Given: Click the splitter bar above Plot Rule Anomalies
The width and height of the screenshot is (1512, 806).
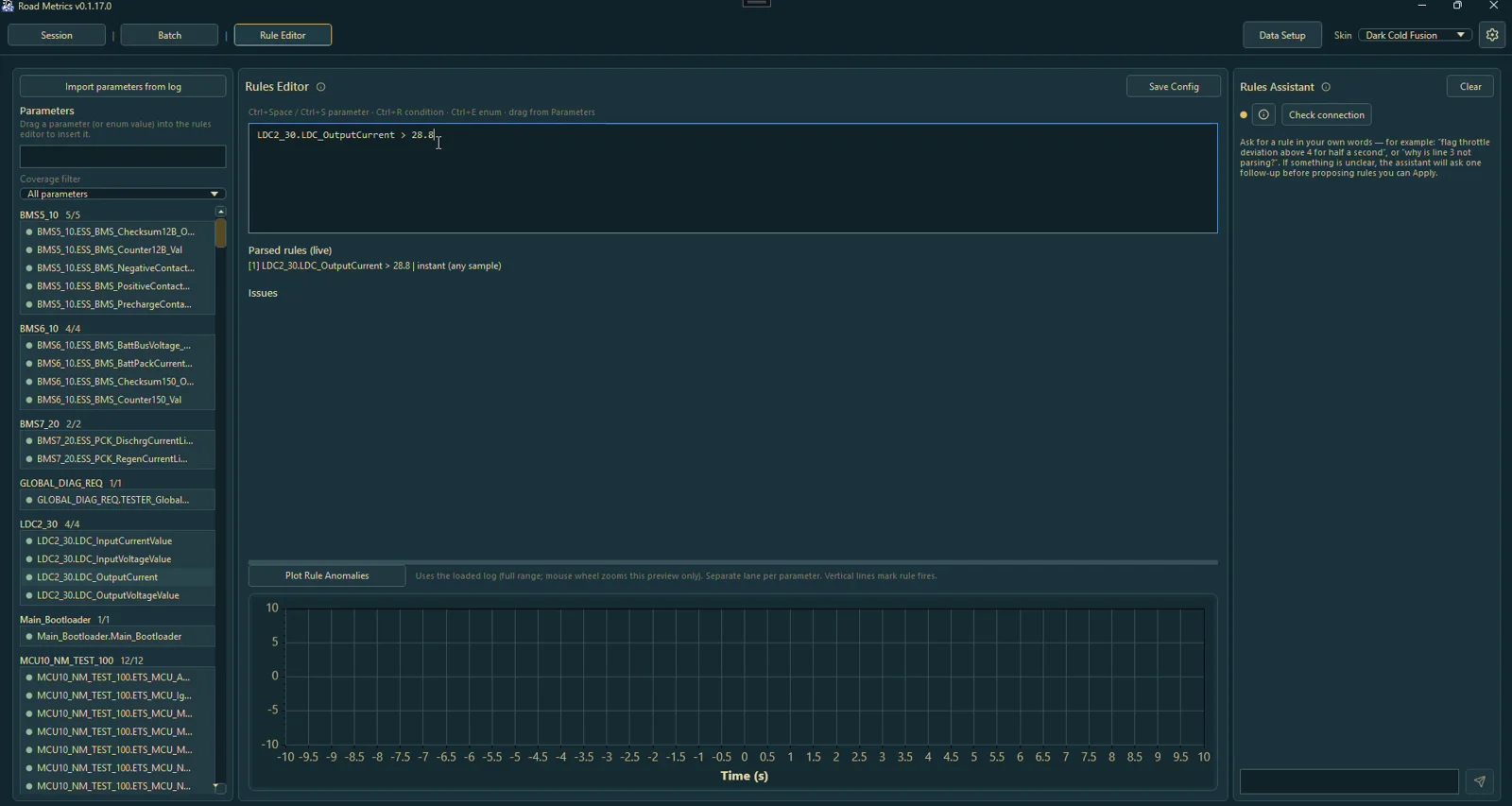Looking at the screenshot, I should point(733,561).
